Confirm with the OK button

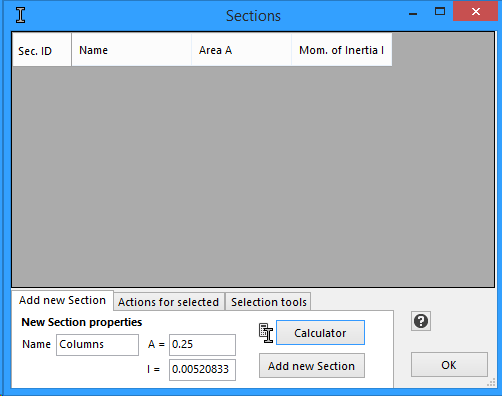pyautogui.click(x=449, y=365)
